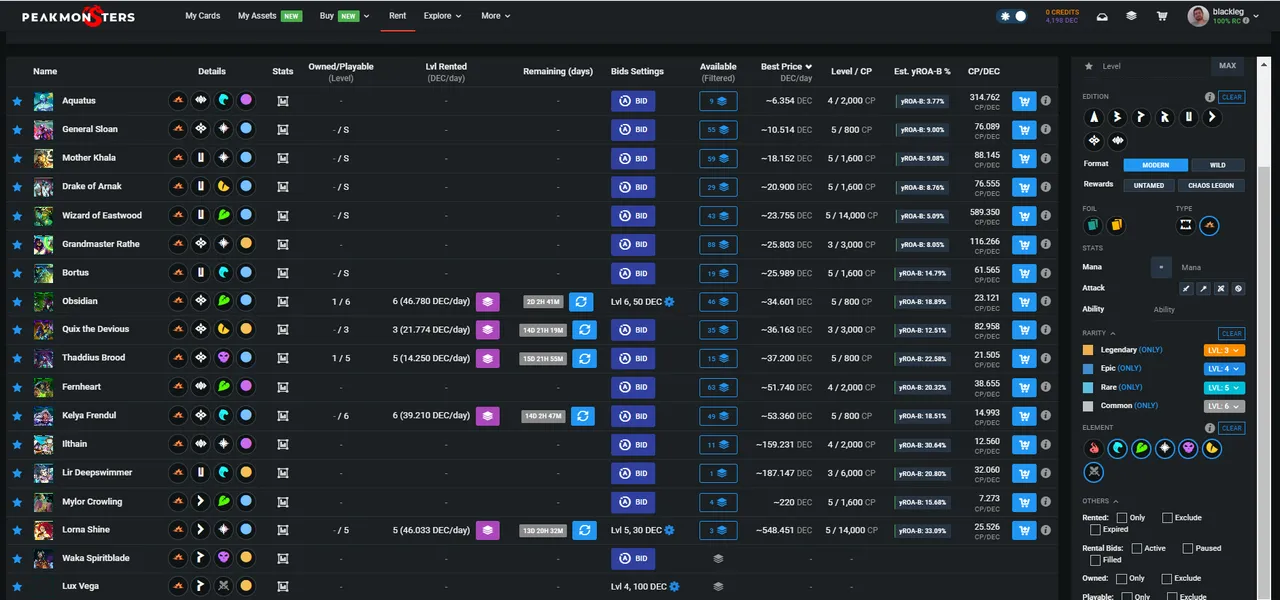Open Rare LVL: 5 dropdown
The width and height of the screenshot is (1280, 600).
coord(1224,387)
